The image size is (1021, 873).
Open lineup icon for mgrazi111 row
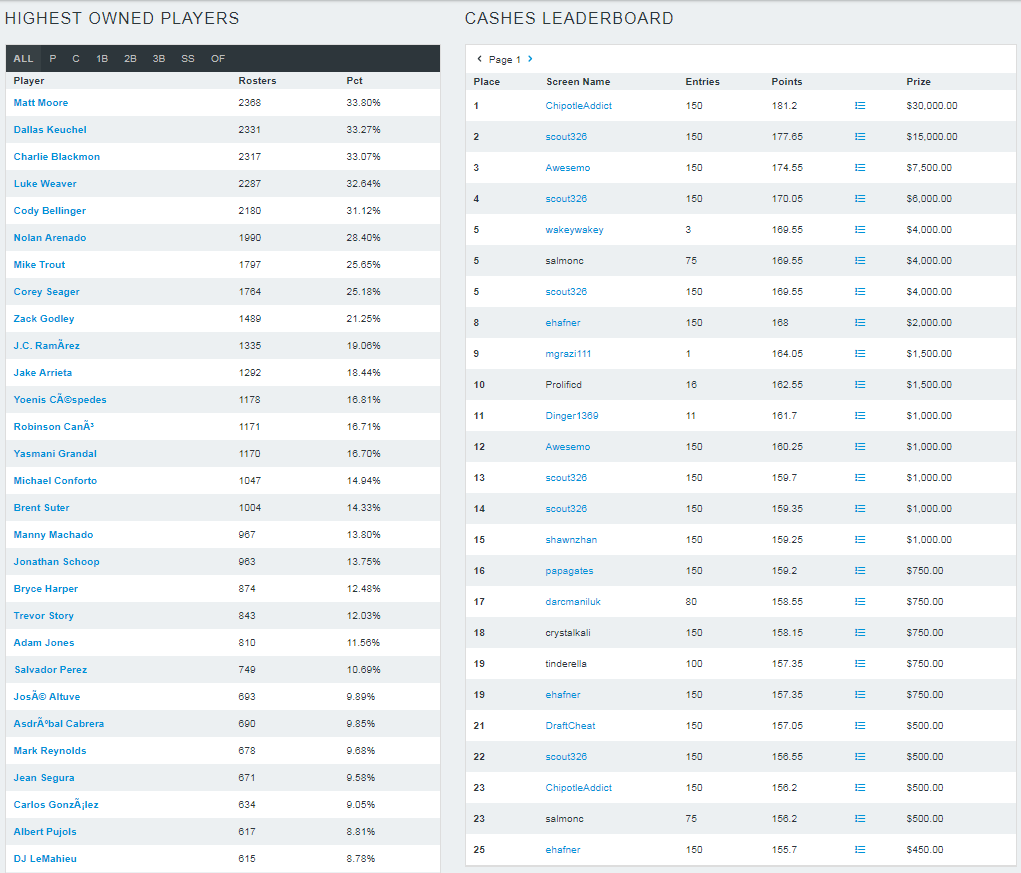click(860, 353)
